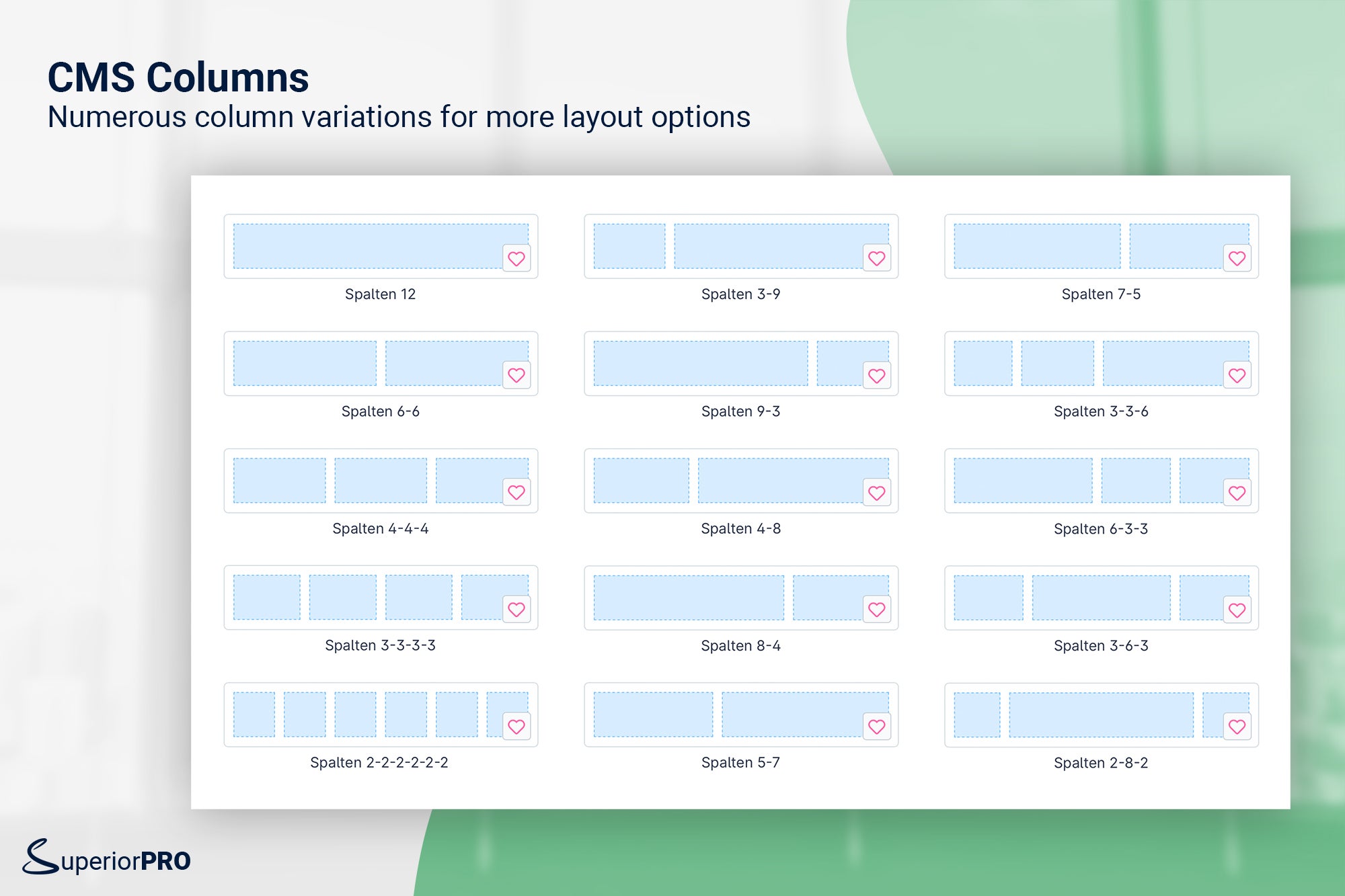
Task: Click the 'Spalten 3-9' label
Action: 741,294
